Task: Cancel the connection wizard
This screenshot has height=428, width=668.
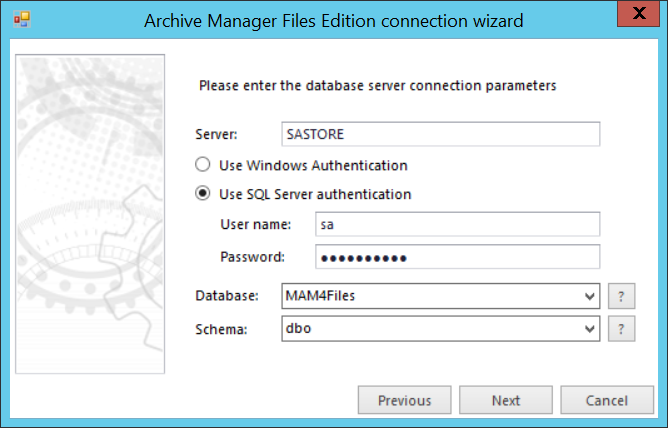Action: [x=607, y=400]
